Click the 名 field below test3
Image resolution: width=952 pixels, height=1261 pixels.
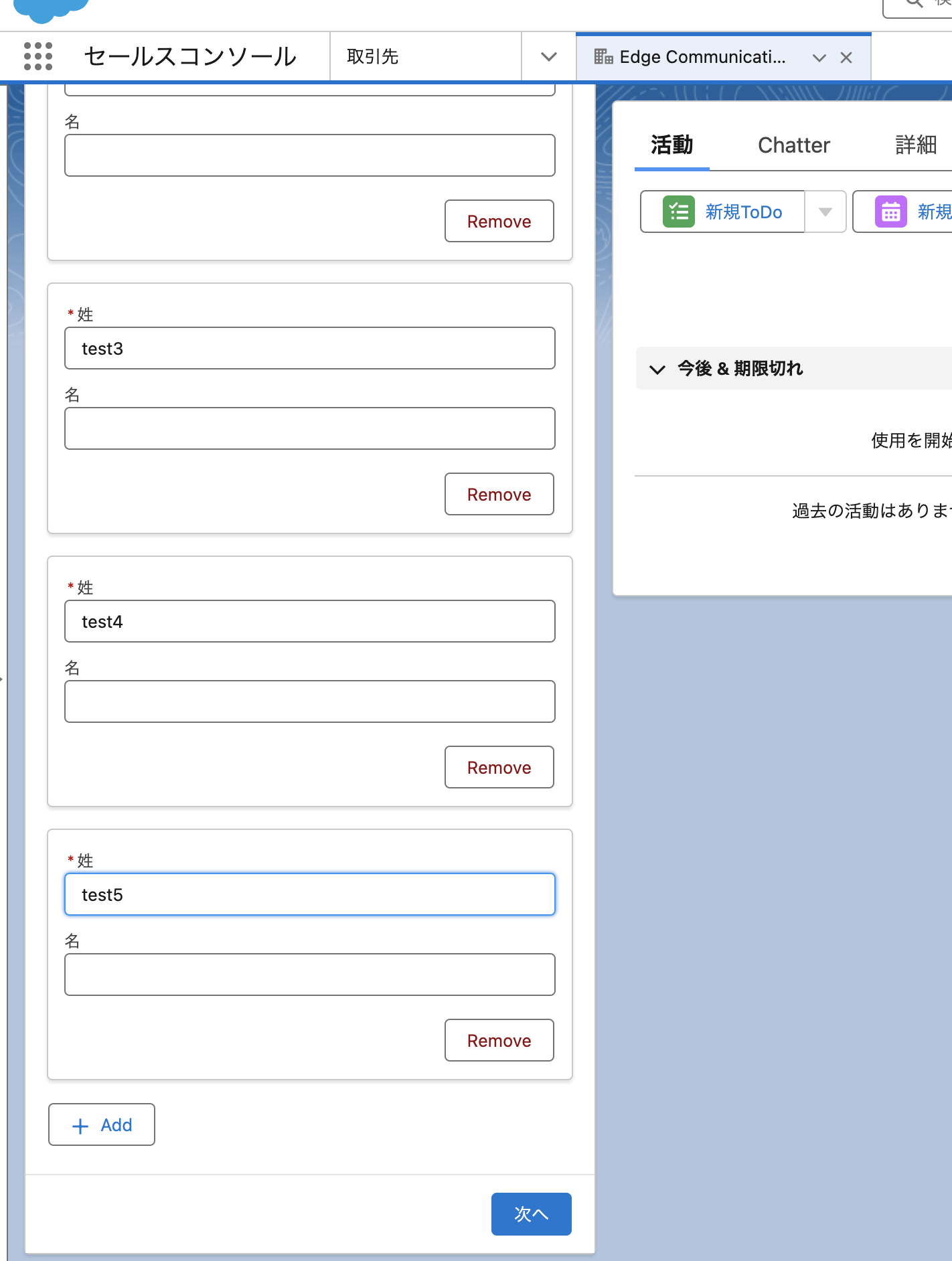pos(310,428)
